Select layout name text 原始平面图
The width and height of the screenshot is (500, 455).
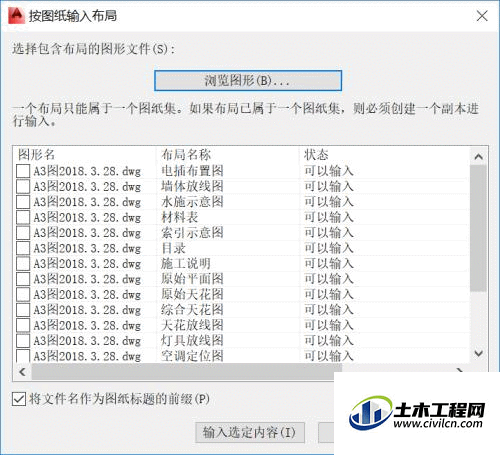coord(192,279)
